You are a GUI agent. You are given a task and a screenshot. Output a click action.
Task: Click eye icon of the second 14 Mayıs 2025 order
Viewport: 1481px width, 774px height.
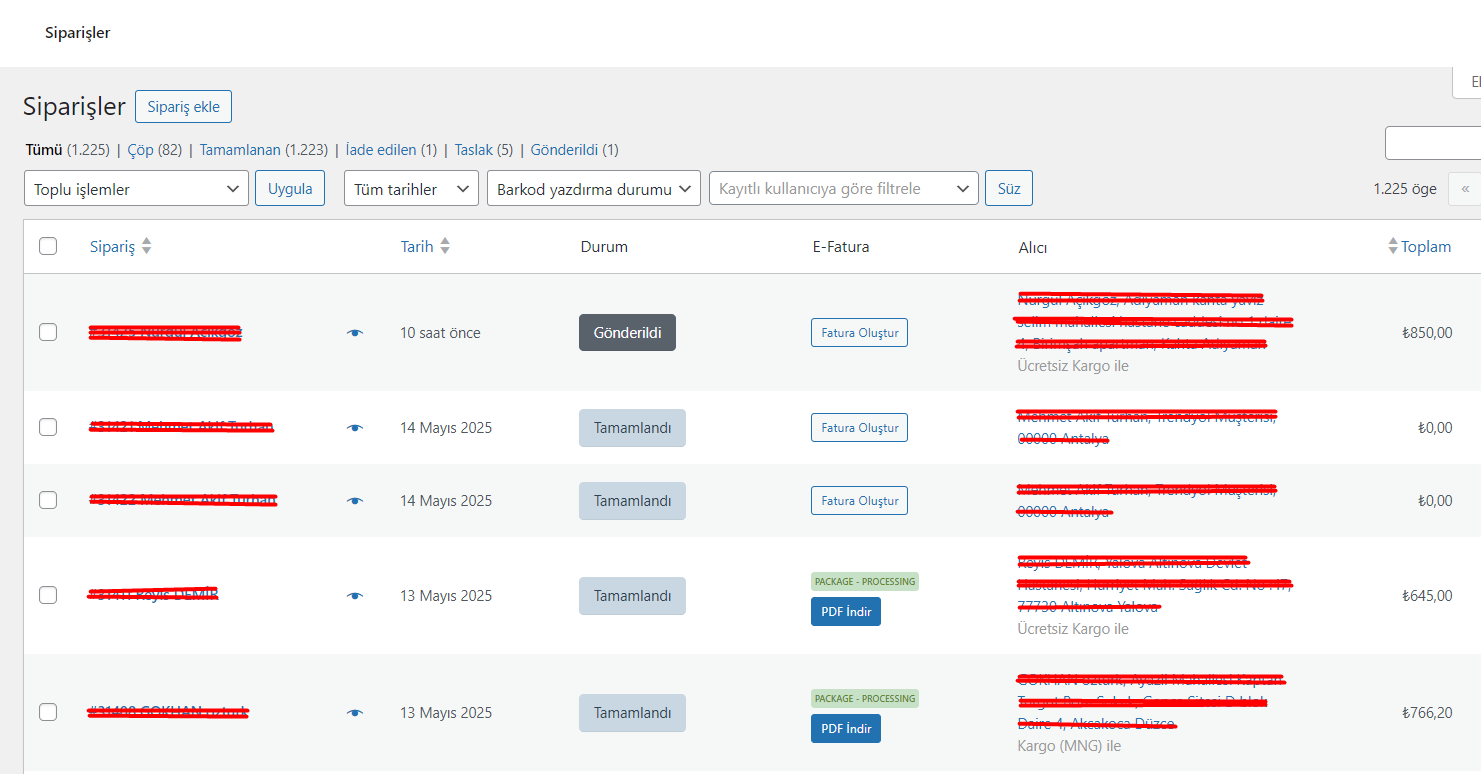click(x=355, y=501)
